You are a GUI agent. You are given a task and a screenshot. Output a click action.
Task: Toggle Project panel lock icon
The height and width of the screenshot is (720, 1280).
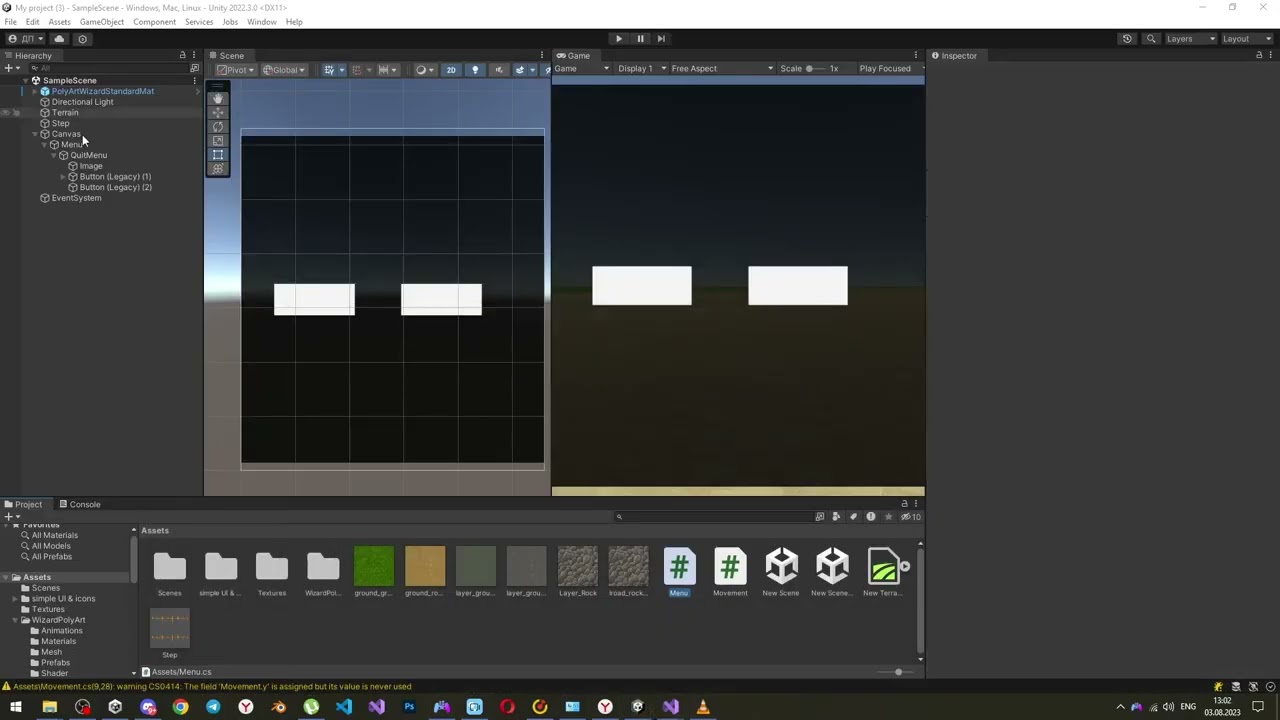point(904,504)
